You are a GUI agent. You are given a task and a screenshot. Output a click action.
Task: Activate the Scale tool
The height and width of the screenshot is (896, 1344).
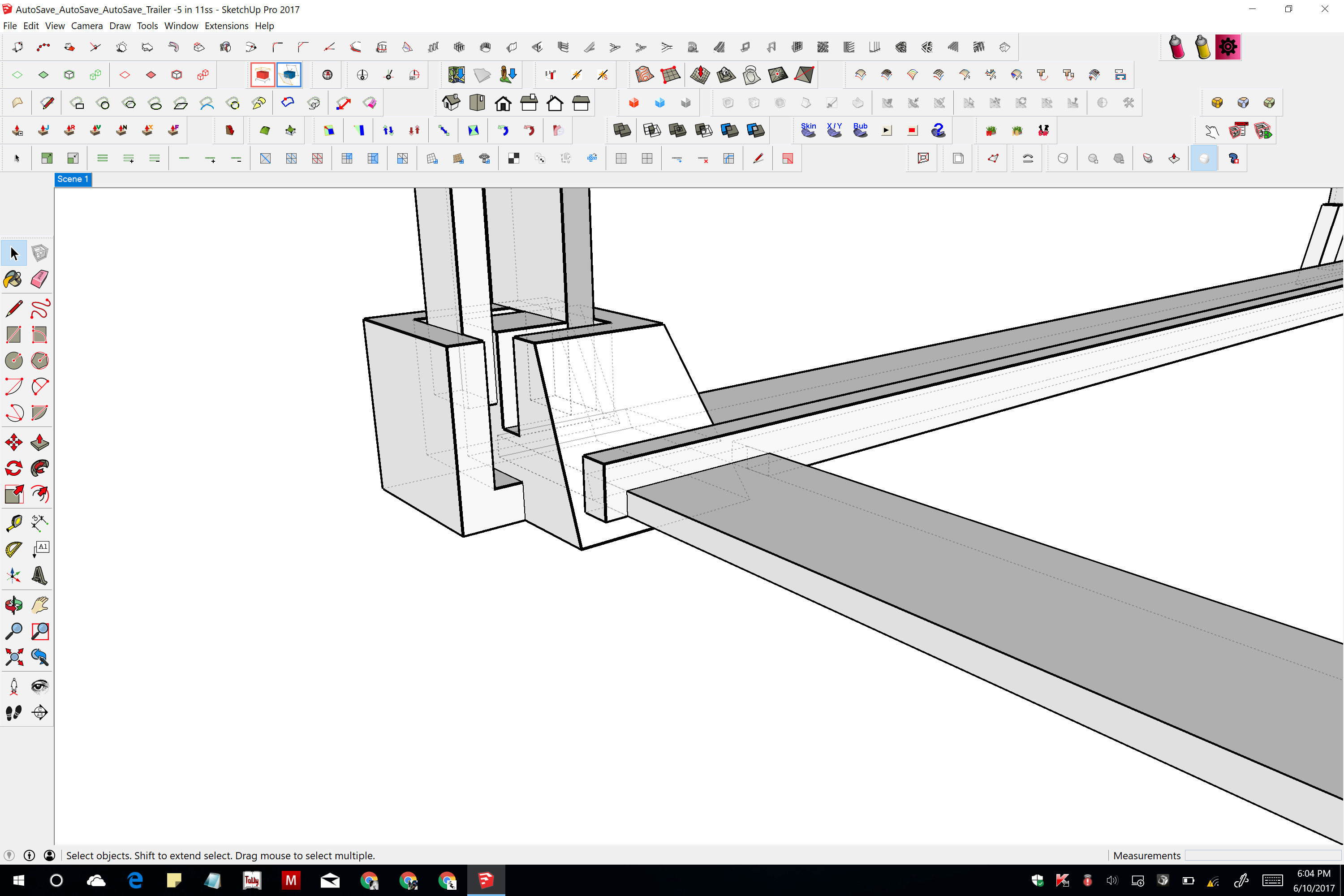pyautogui.click(x=14, y=494)
